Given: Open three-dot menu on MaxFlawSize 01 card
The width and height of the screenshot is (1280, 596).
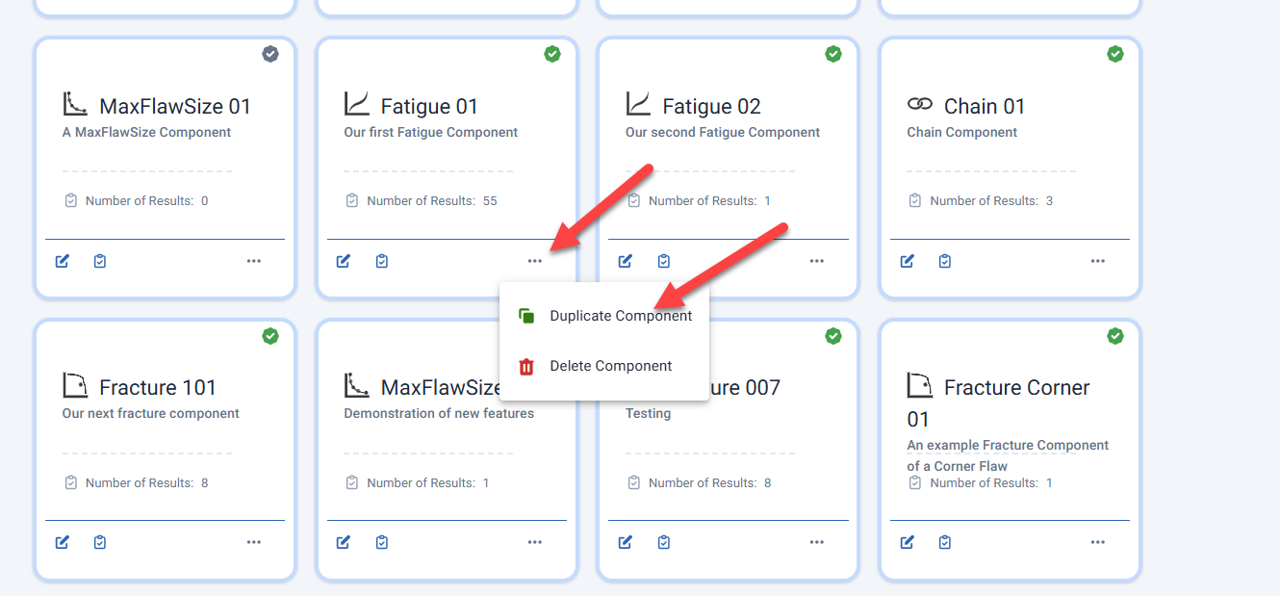Looking at the screenshot, I should [x=254, y=261].
